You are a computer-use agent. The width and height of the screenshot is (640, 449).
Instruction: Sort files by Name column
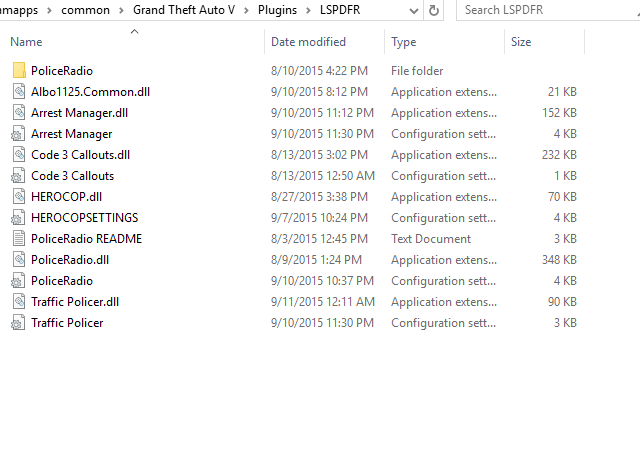[x=26, y=42]
